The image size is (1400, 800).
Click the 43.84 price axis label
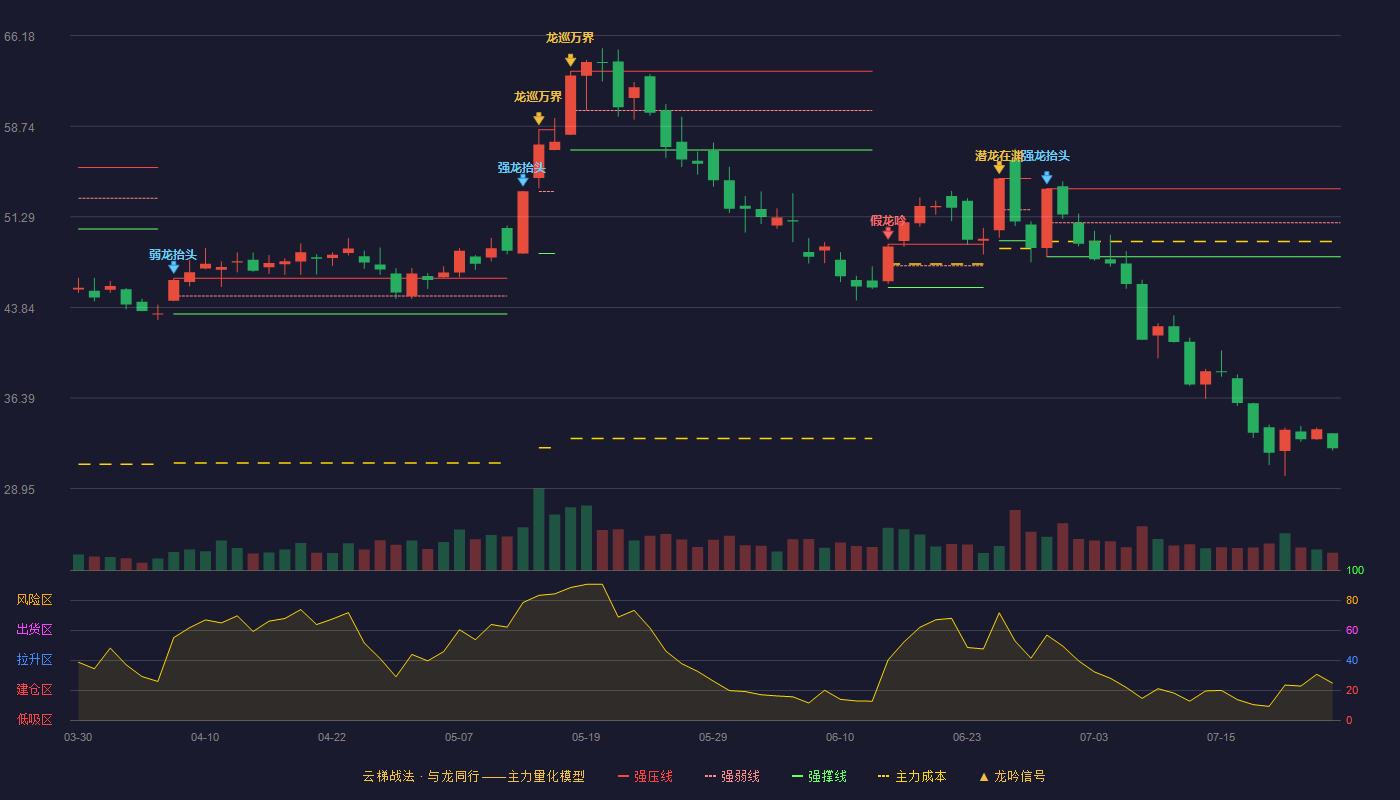click(19, 309)
